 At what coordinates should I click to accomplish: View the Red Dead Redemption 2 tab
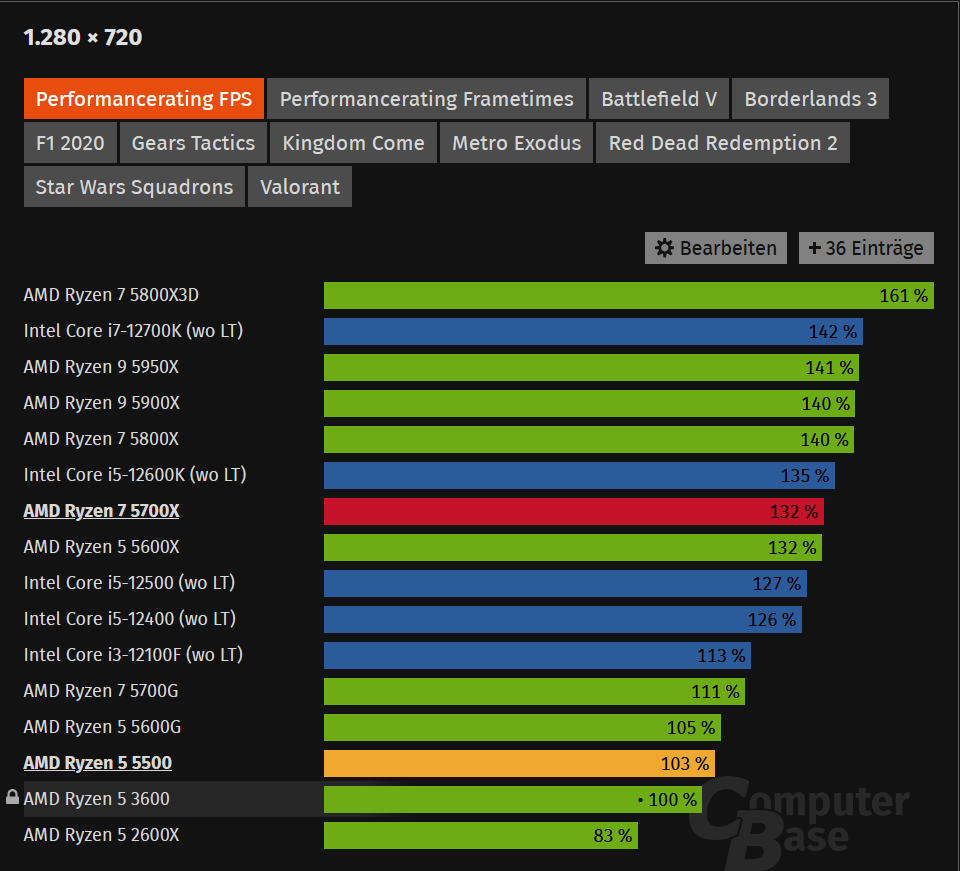point(723,143)
